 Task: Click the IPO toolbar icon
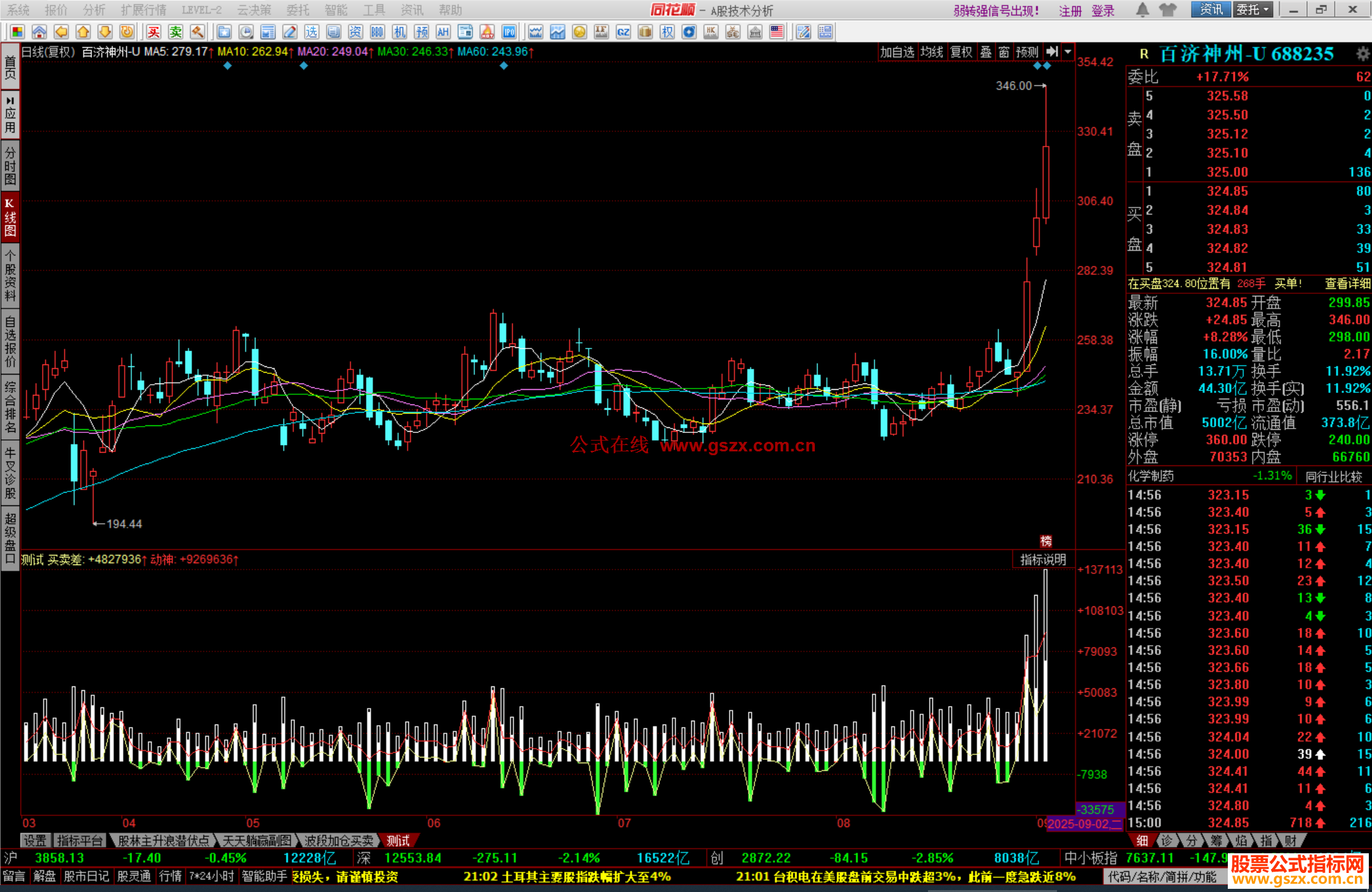(x=509, y=32)
